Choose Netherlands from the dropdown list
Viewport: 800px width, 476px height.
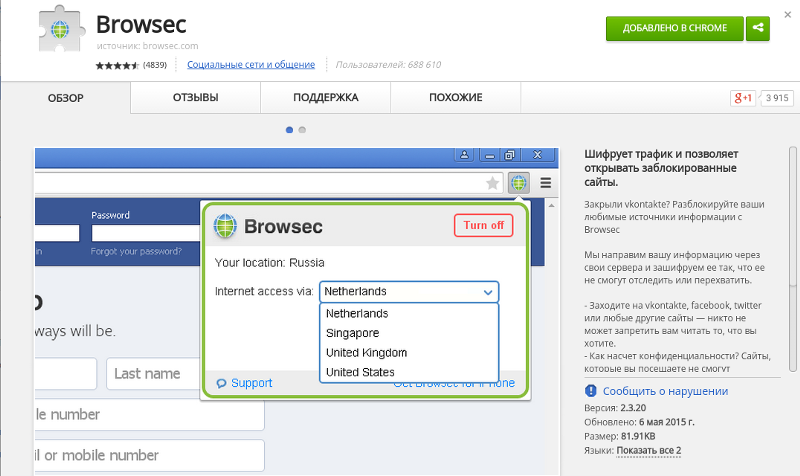409,313
